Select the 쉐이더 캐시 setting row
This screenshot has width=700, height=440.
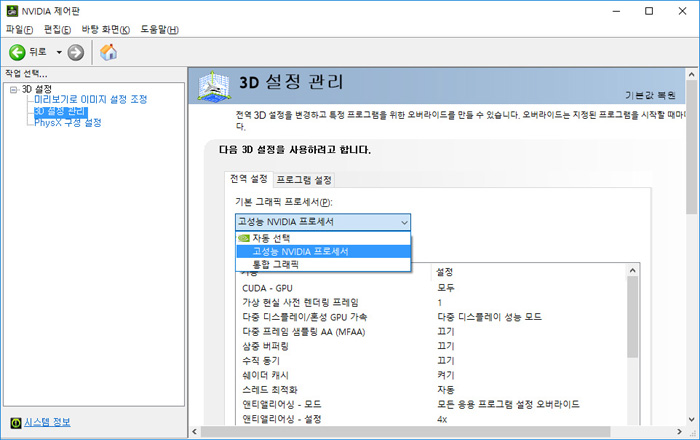[432, 375]
